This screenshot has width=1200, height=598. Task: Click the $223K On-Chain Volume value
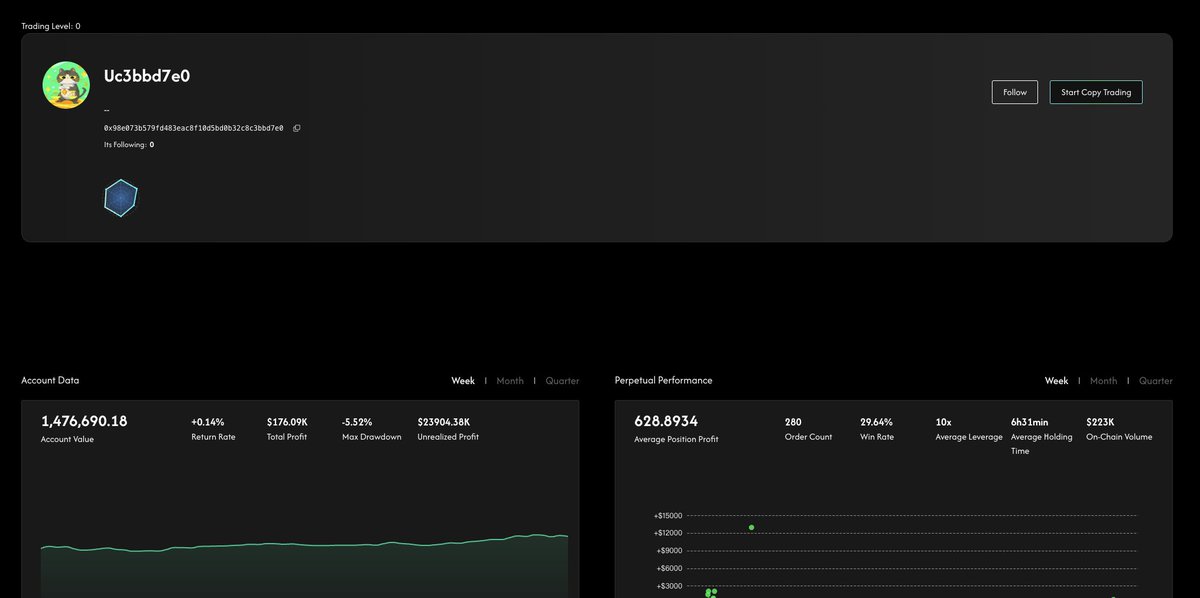(x=1101, y=422)
